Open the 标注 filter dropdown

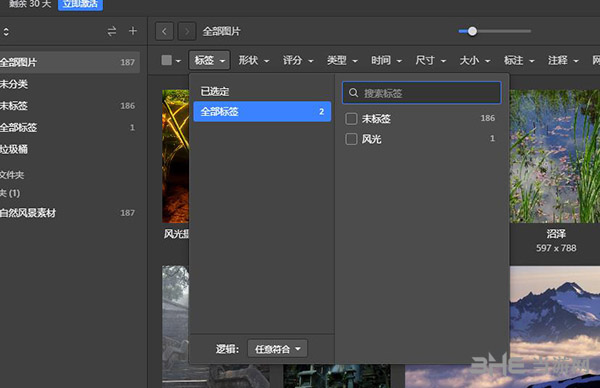(519, 60)
